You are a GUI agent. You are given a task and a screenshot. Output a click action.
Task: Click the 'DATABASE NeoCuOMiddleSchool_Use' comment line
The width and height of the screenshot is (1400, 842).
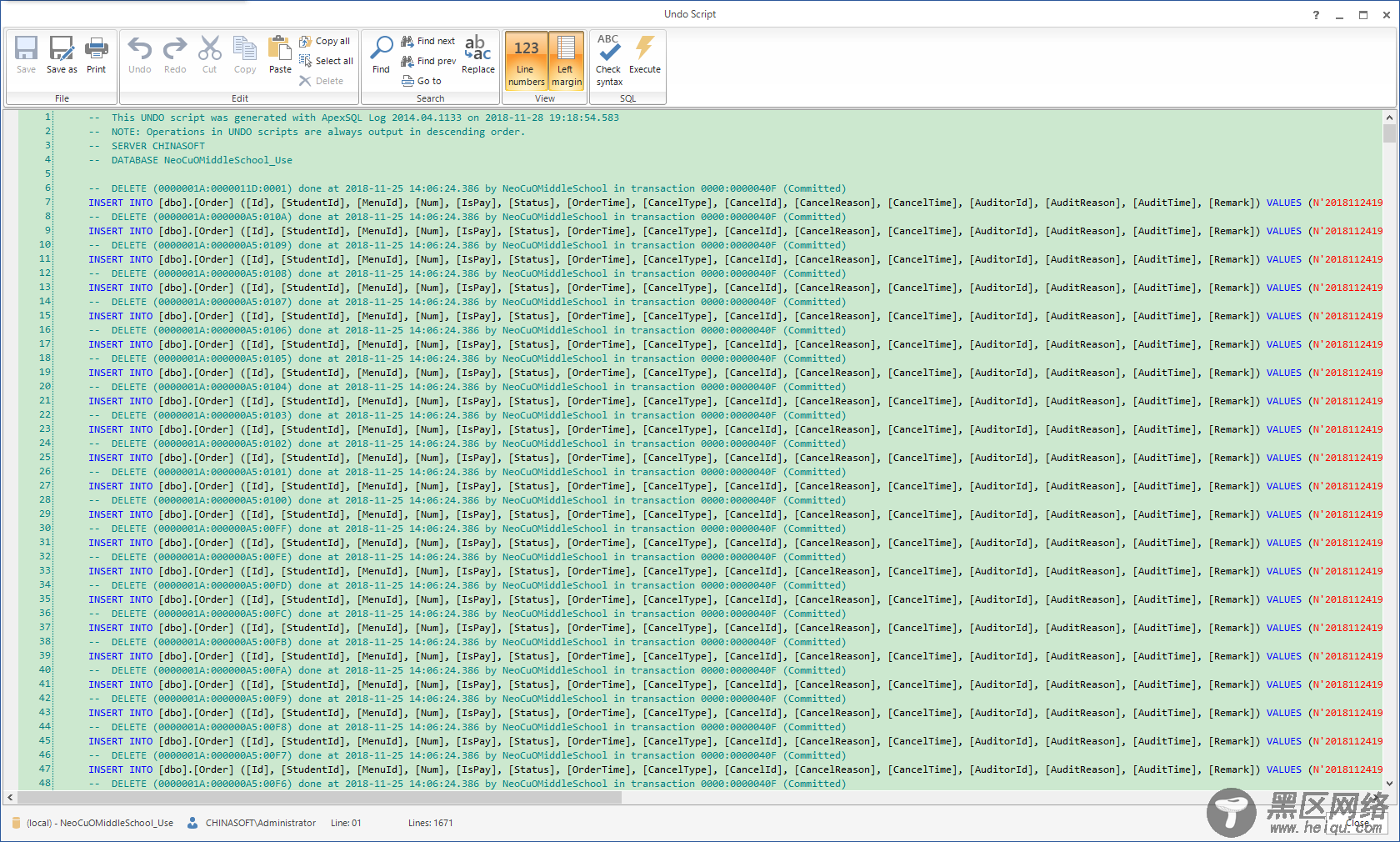191,160
